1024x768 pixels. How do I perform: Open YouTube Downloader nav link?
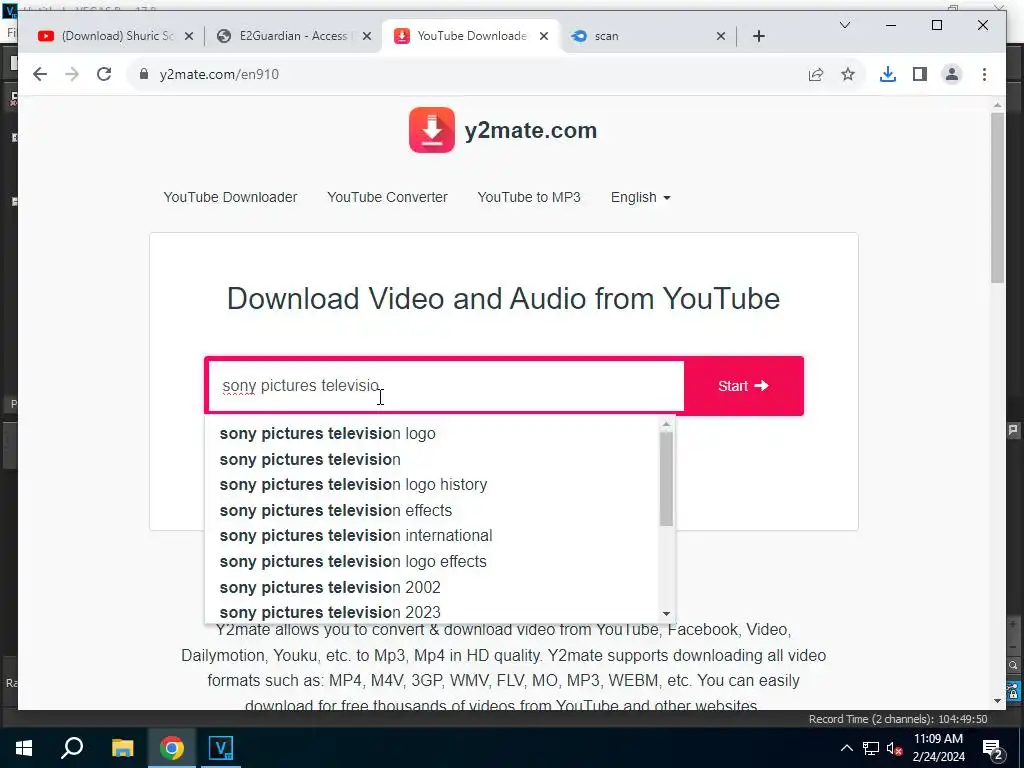click(x=230, y=197)
